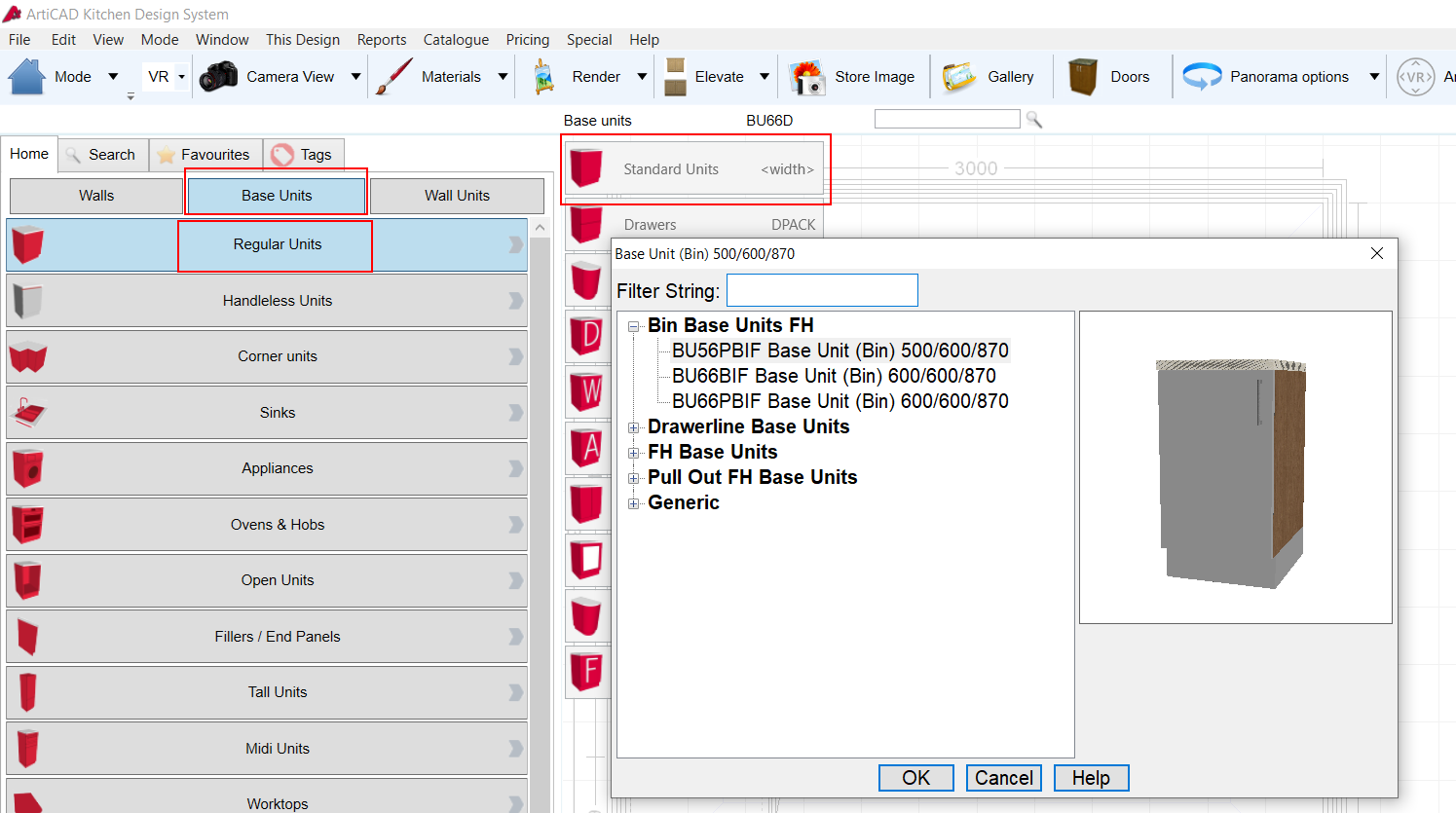
Task: Collapse the Bin Base Units FH node
Action: [634, 326]
